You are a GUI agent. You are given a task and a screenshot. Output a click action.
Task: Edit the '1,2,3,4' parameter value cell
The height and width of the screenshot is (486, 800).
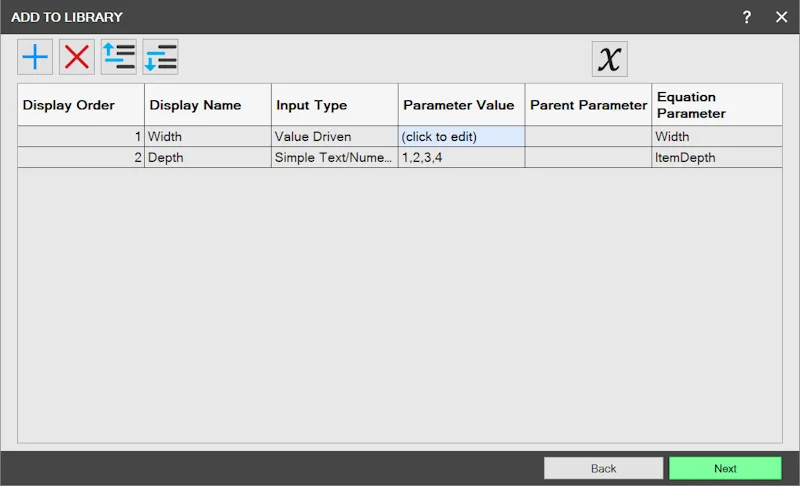[461, 158]
